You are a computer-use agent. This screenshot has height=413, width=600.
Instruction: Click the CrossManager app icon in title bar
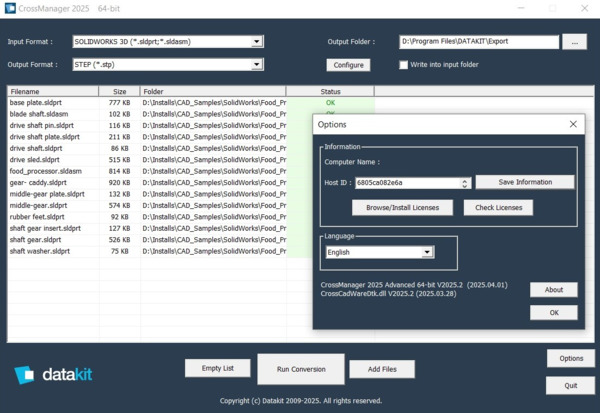pyautogui.click(x=10, y=9)
